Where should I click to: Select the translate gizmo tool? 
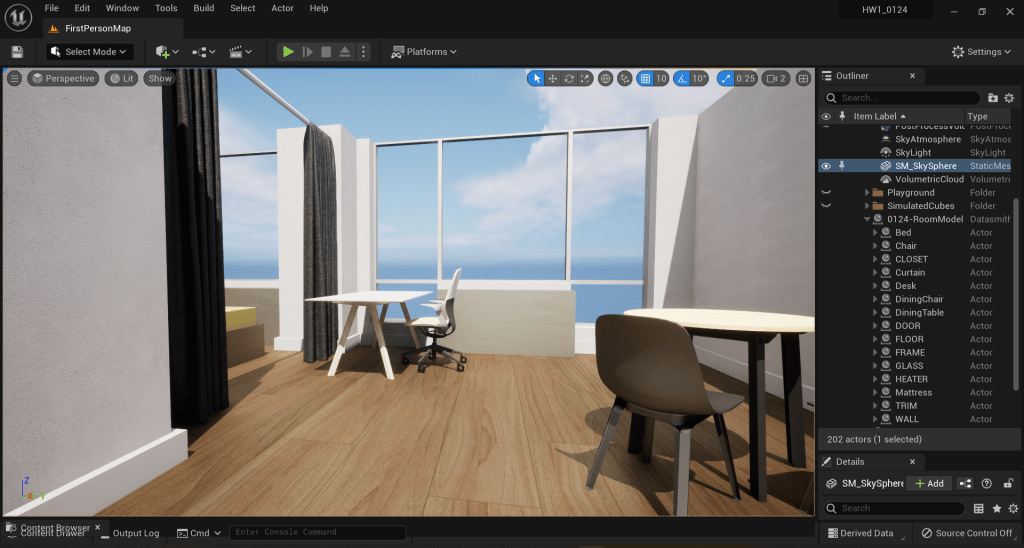point(553,79)
